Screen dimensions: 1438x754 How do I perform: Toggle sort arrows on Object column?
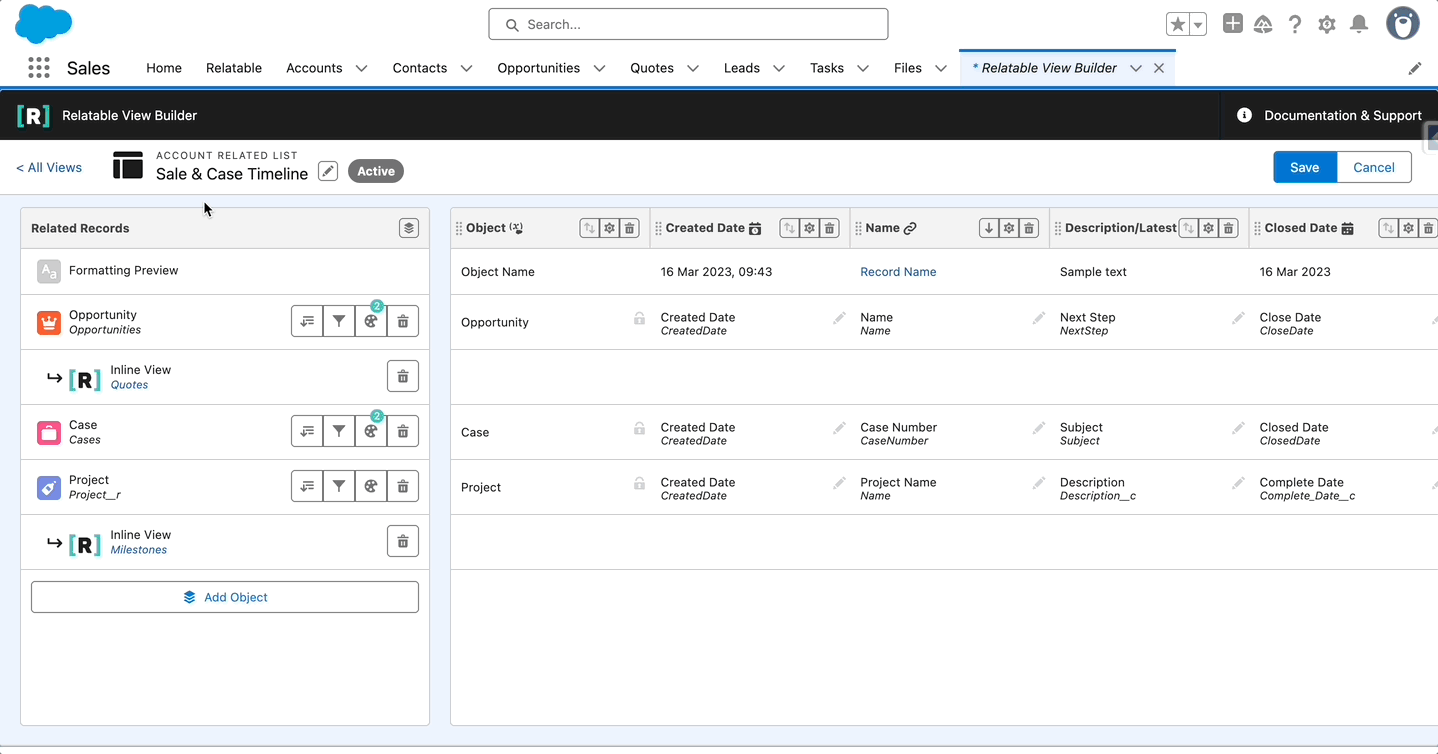point(589,228)
